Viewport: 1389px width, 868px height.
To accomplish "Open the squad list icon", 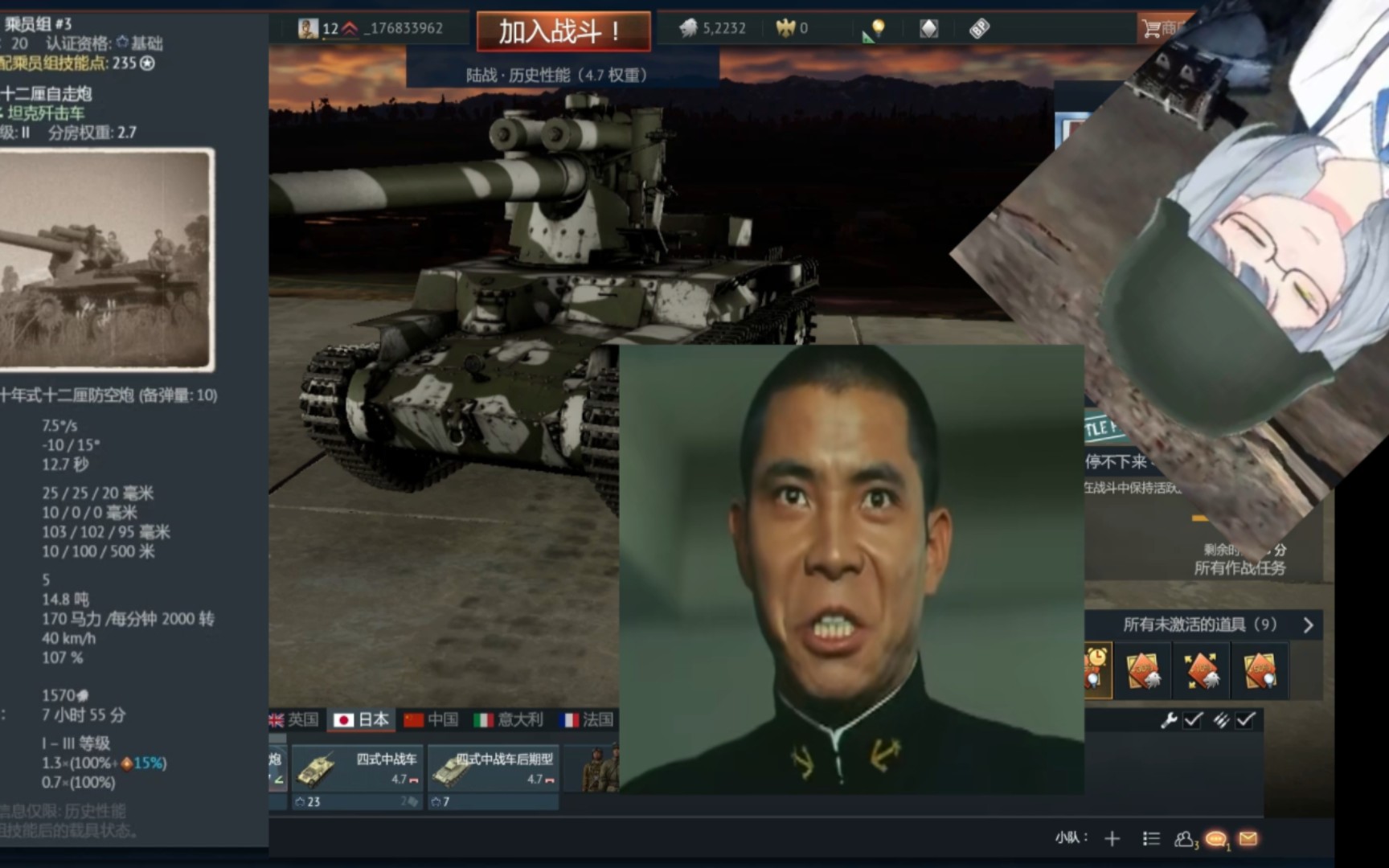I will click(x=1151, y=839).
